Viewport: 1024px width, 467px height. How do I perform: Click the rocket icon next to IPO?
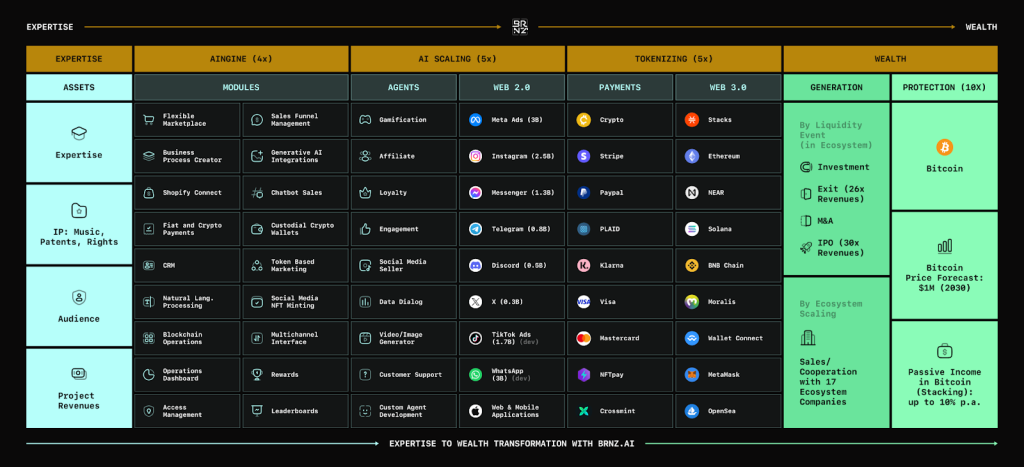[805, 248]
